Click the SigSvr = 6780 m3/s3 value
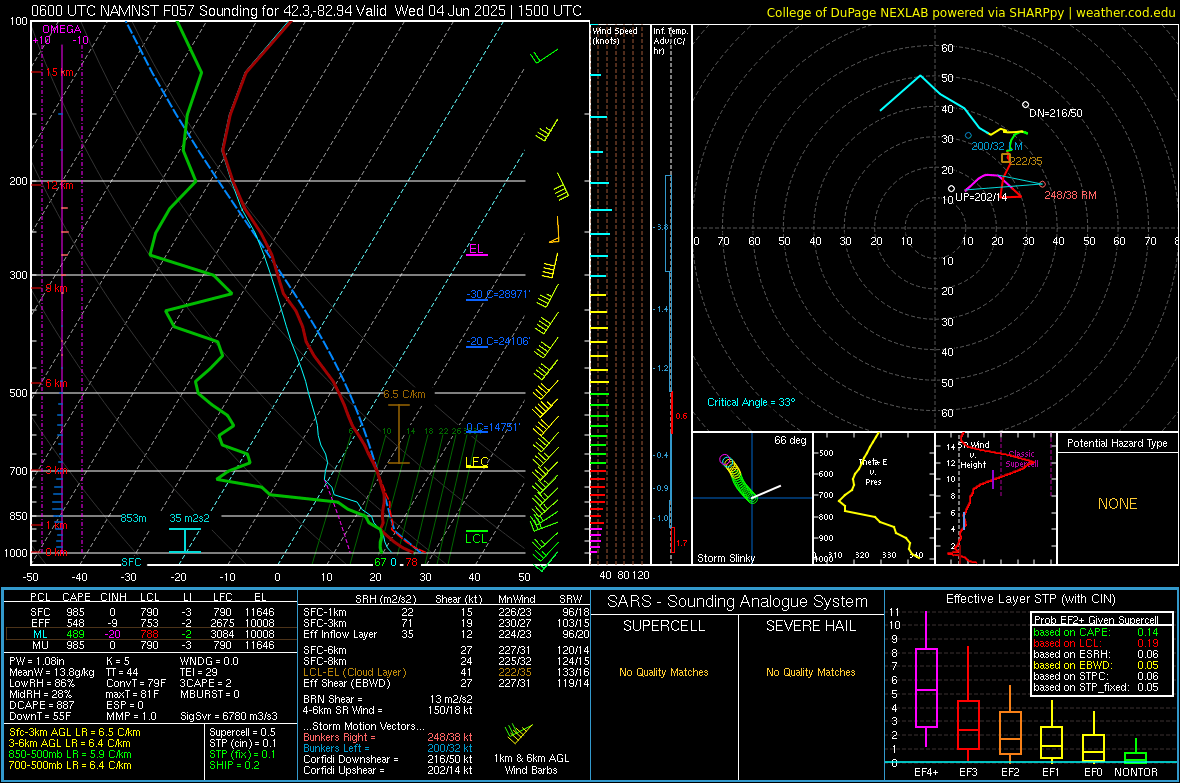The width and height of the screenshot is (1180, 783). pyautogui.click(x=229, y=716)
